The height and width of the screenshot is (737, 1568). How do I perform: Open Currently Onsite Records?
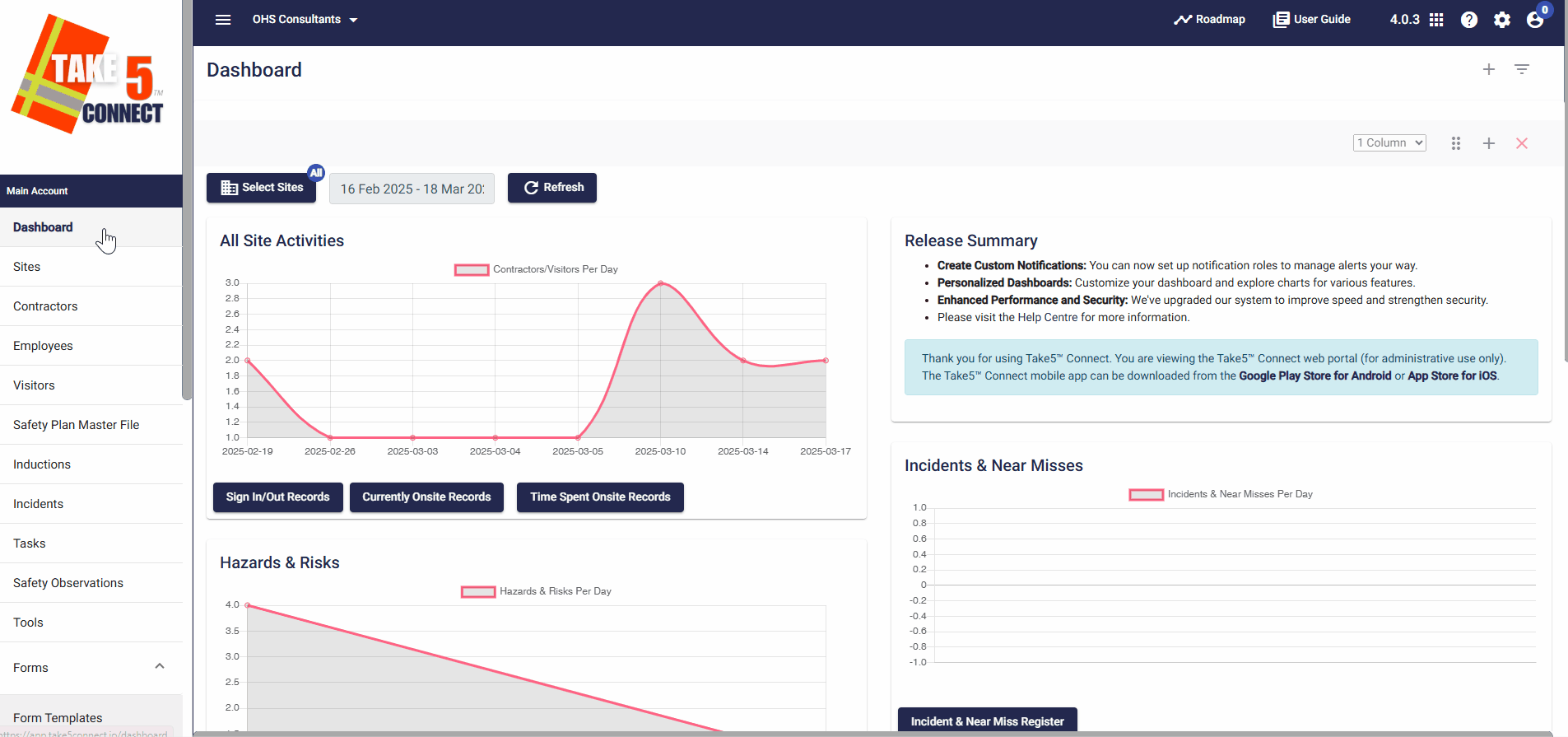pyautogui.click(x=426, y=497)
